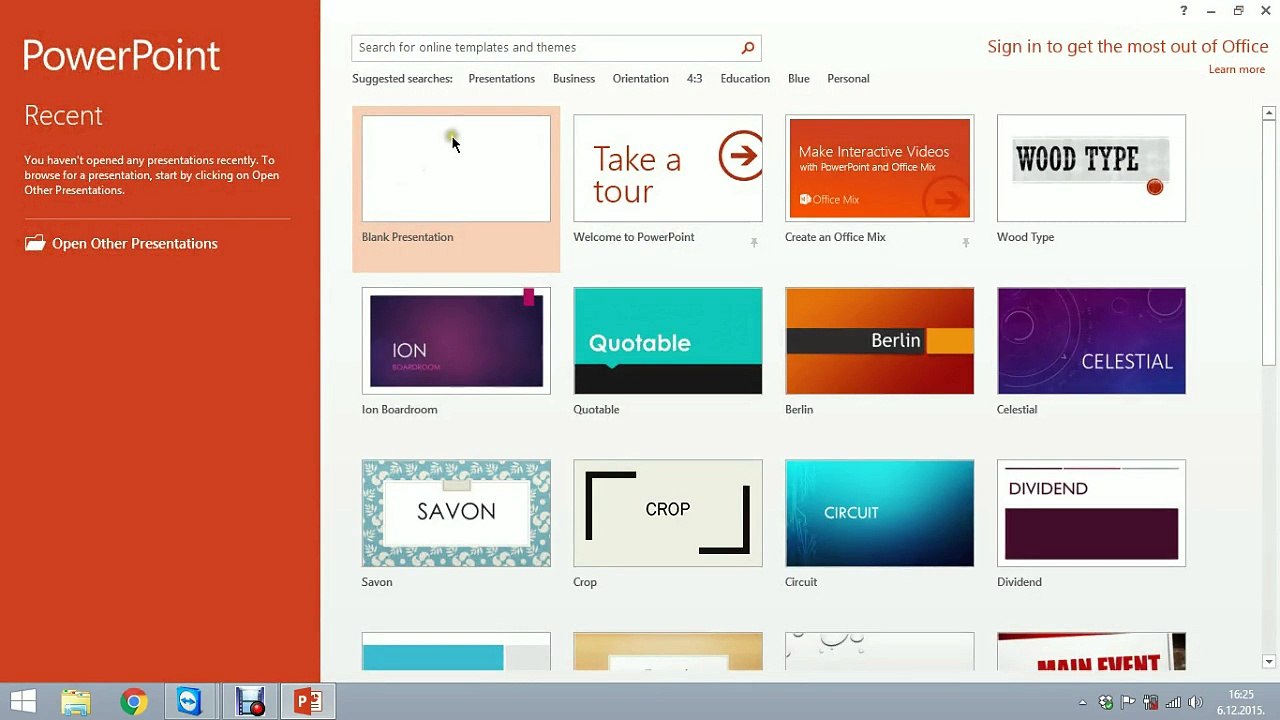Open Take a tour template
Screen dimensions: 1280x720
click(x=668, y=168)
